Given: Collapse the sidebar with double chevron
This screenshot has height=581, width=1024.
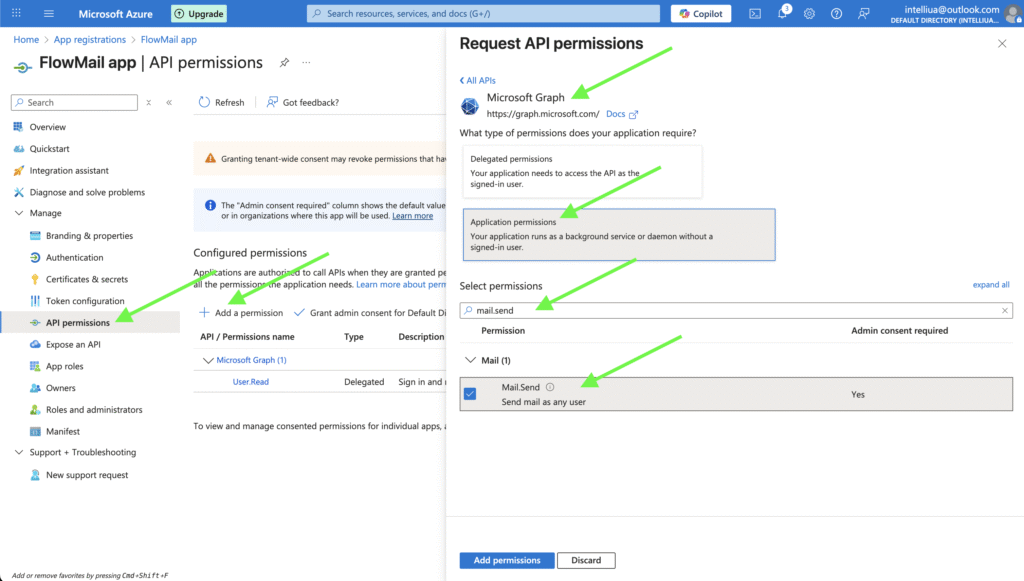Looking at the screenshot, I should pyautogui.click(x=169, y=102).
